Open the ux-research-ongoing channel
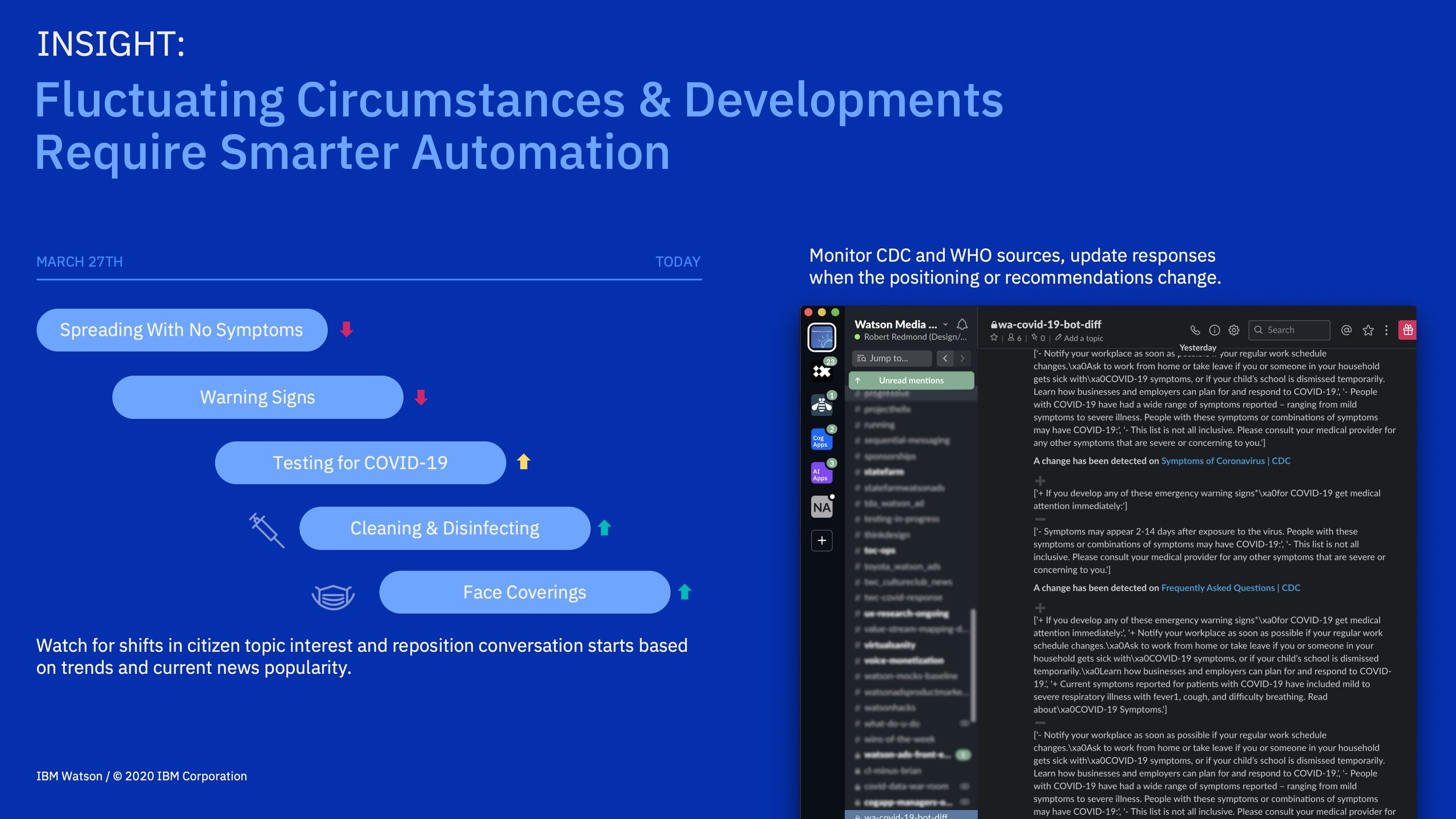The height and width of the screenshot is (819, 1456). coord(906,613)
